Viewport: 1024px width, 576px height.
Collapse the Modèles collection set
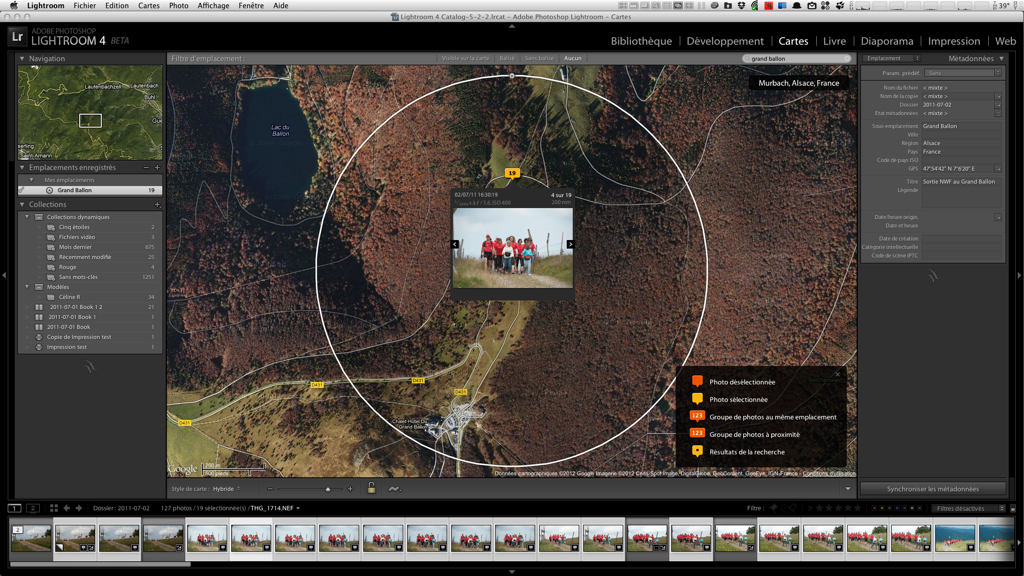coord(27,287)
